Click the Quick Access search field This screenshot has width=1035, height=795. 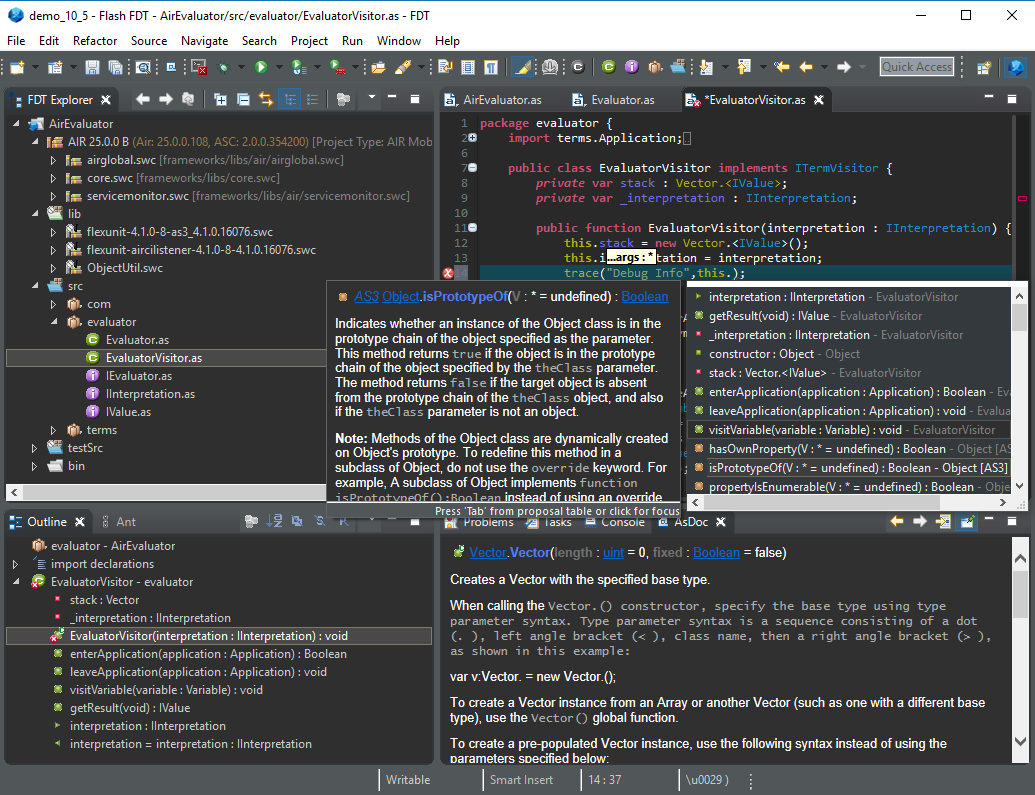(917, 67)
